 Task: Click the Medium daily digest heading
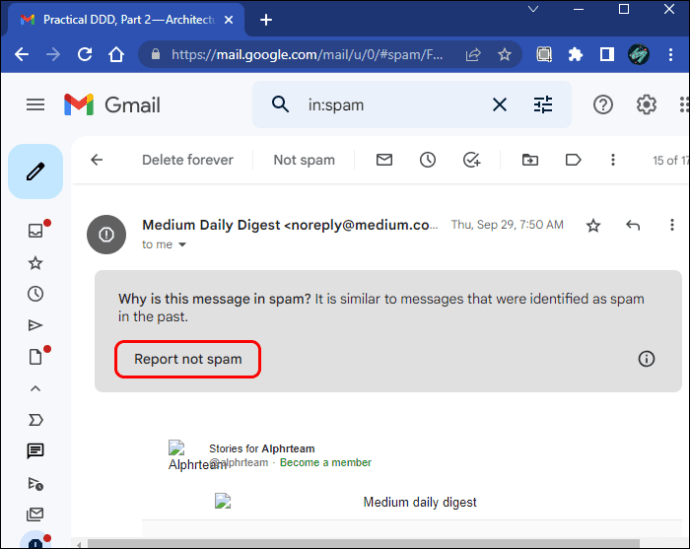tap(419, 502)
